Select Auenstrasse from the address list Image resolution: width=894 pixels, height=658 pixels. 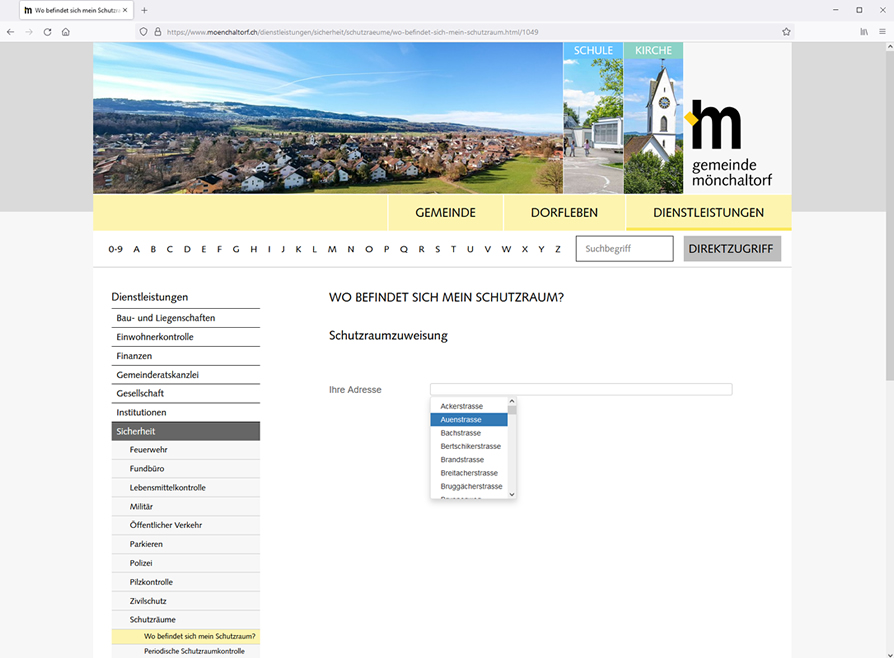(469, 420)
